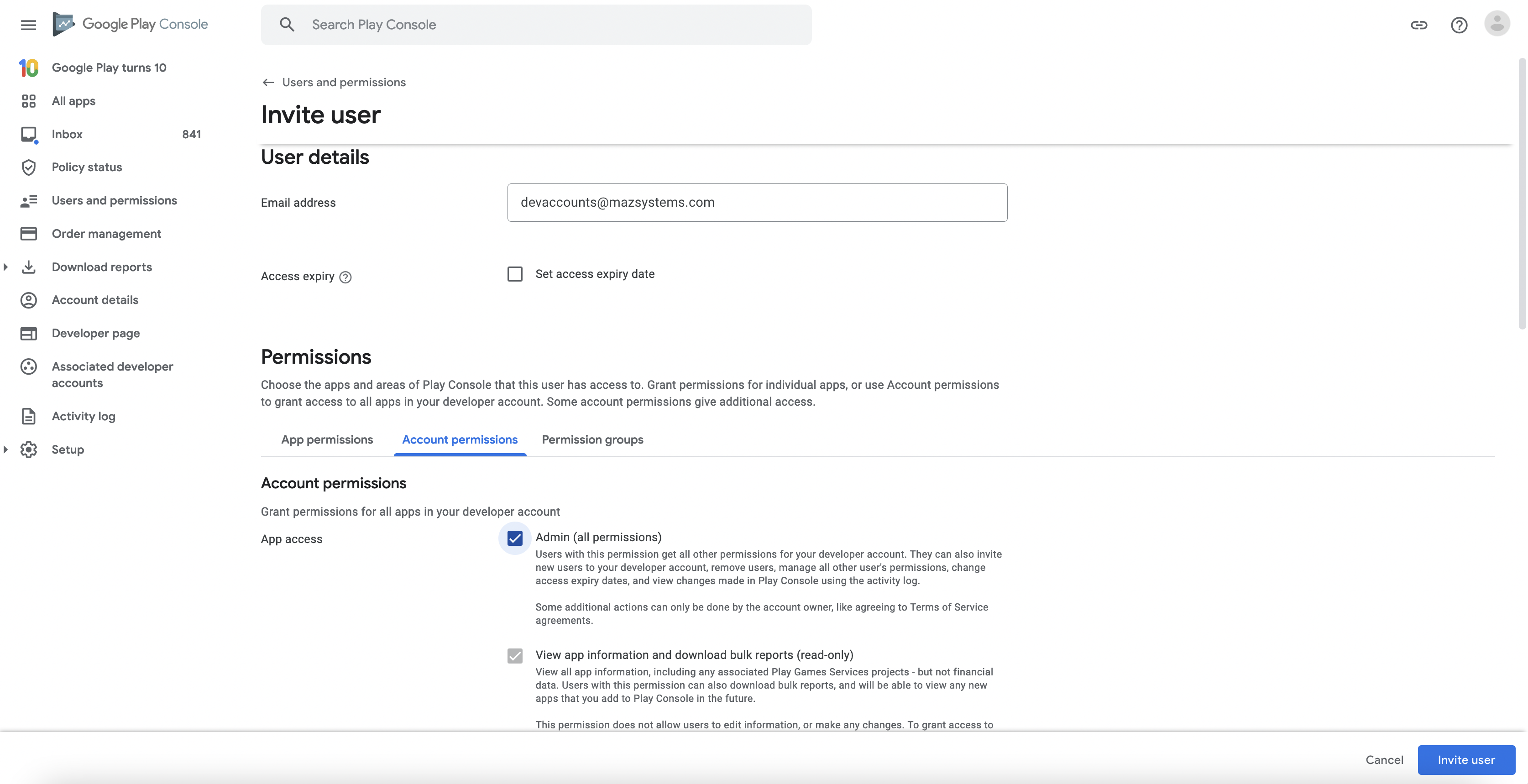Viewport: 1528px width, 784px height.
Task: Switch to Permission groups tab
Action: click(592, 439)
